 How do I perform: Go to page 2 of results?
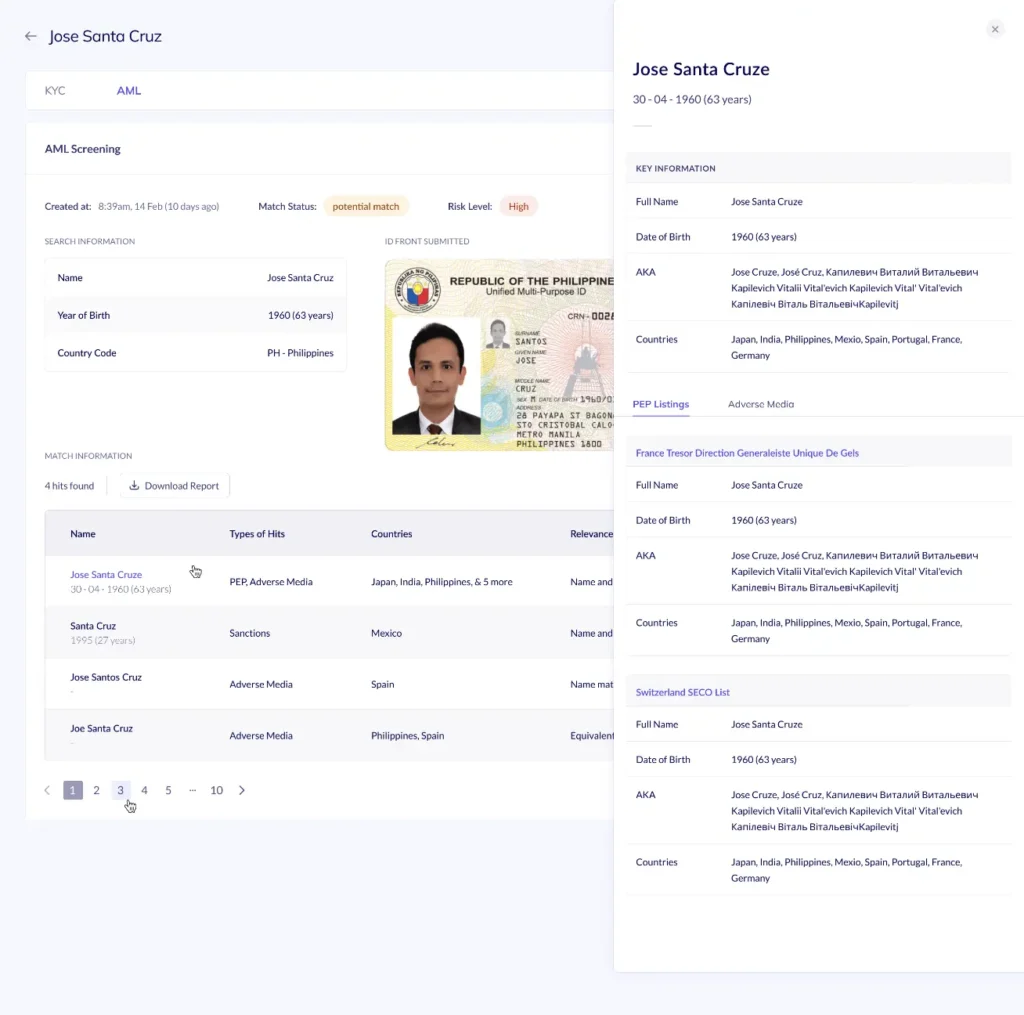[96, 790]
